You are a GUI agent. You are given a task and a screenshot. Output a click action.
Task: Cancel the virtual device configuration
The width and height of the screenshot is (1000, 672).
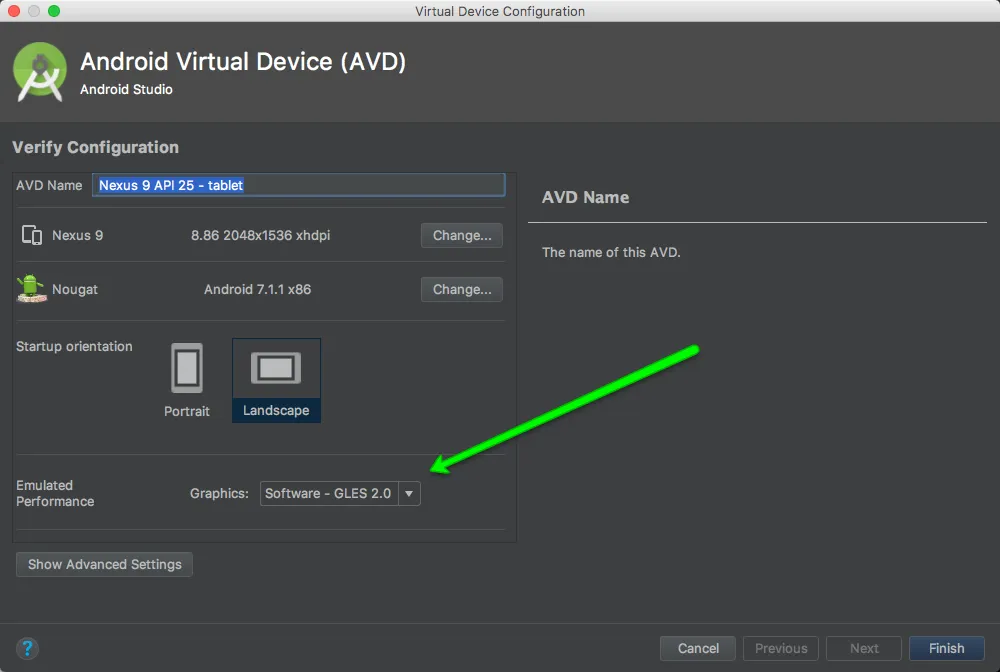698,648
